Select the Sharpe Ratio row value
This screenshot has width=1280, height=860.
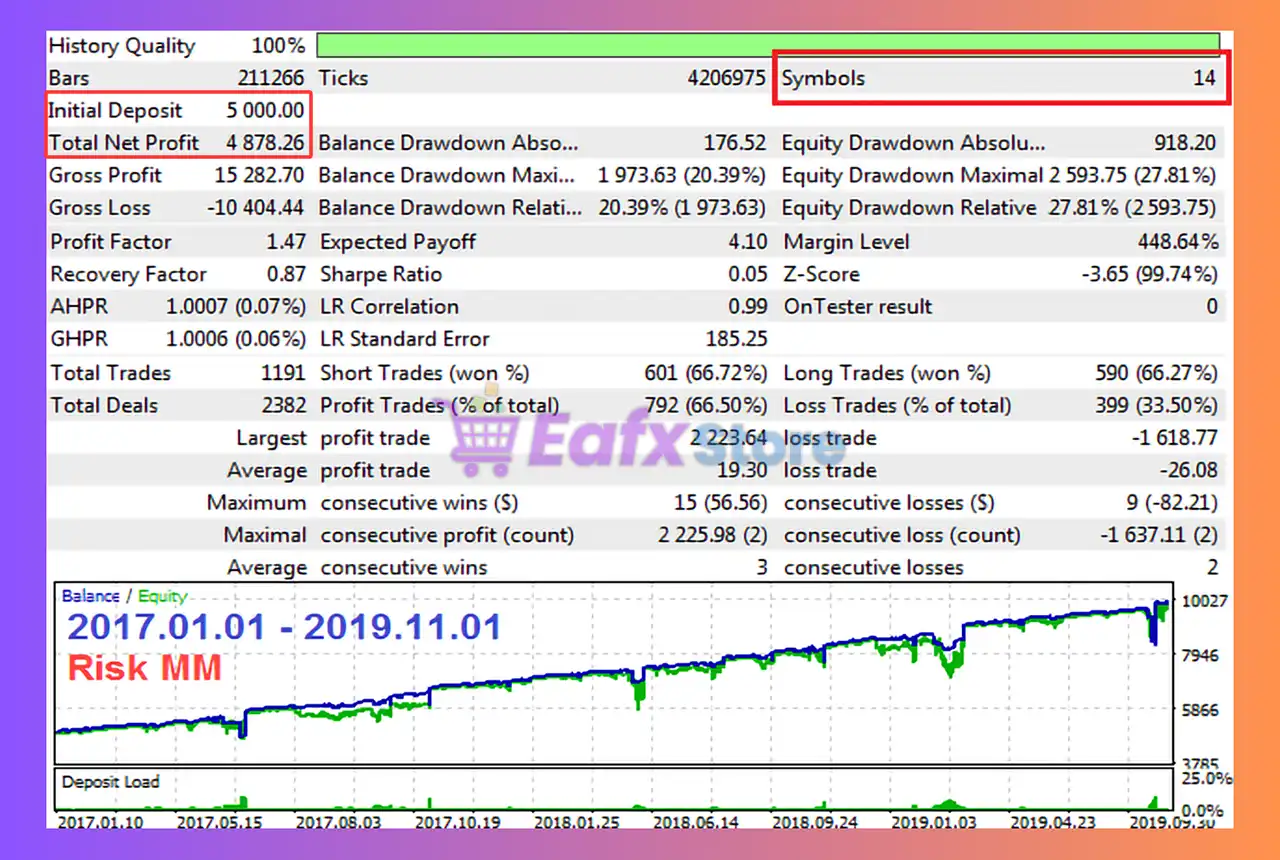(x=748, y=274)
